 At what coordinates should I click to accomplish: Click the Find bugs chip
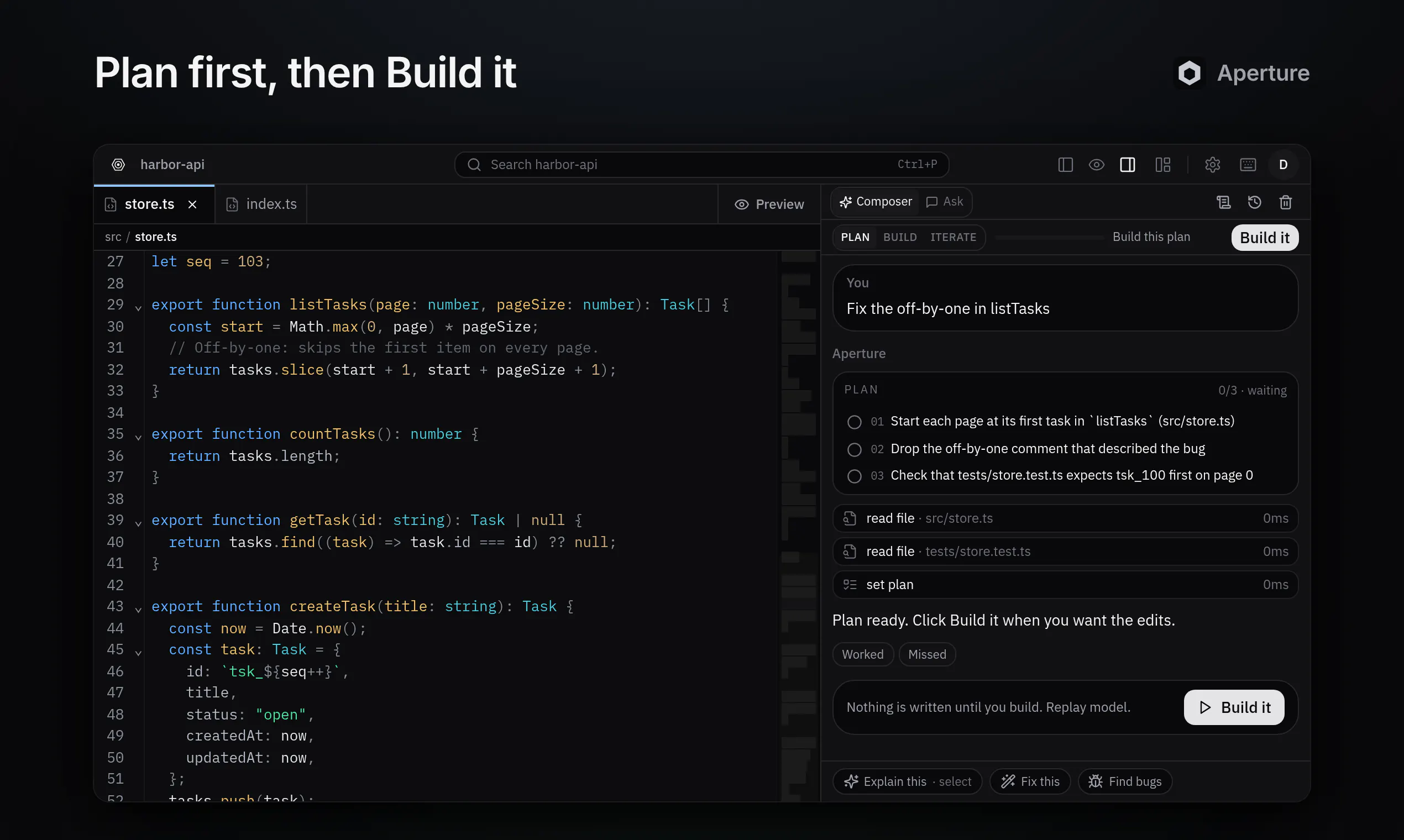point(1124,782)
